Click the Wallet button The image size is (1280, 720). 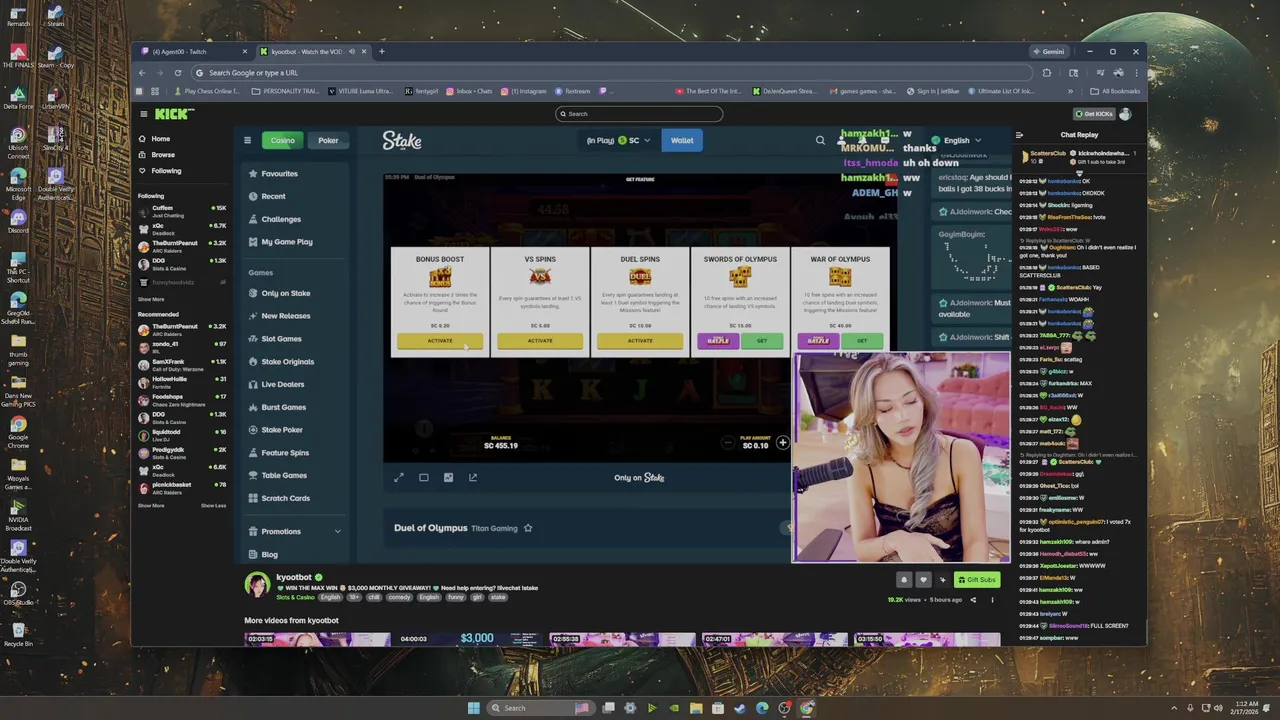point(682,140)
